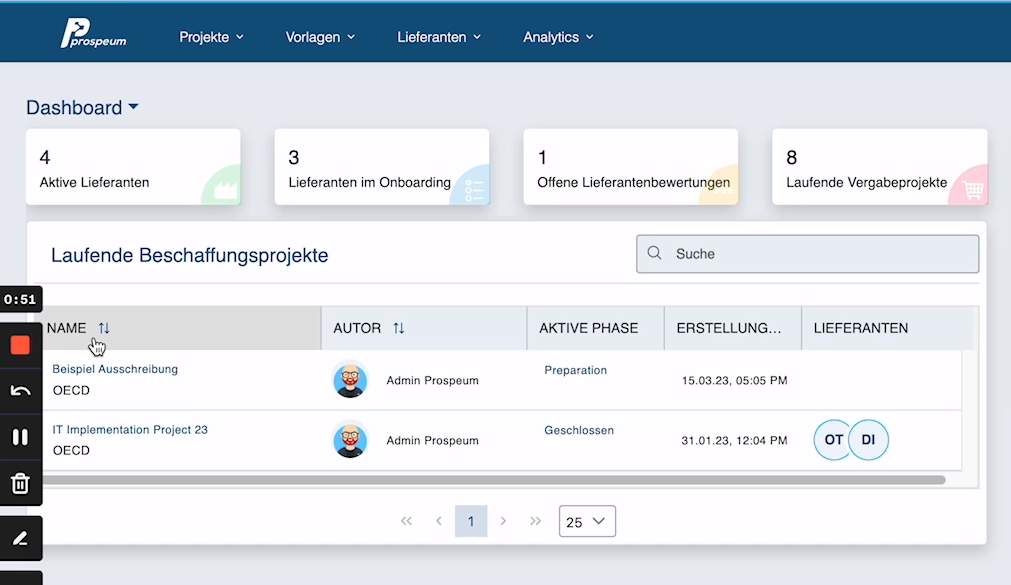Delete recording using the trash icon
The image size is (1011, 585).
20,484
